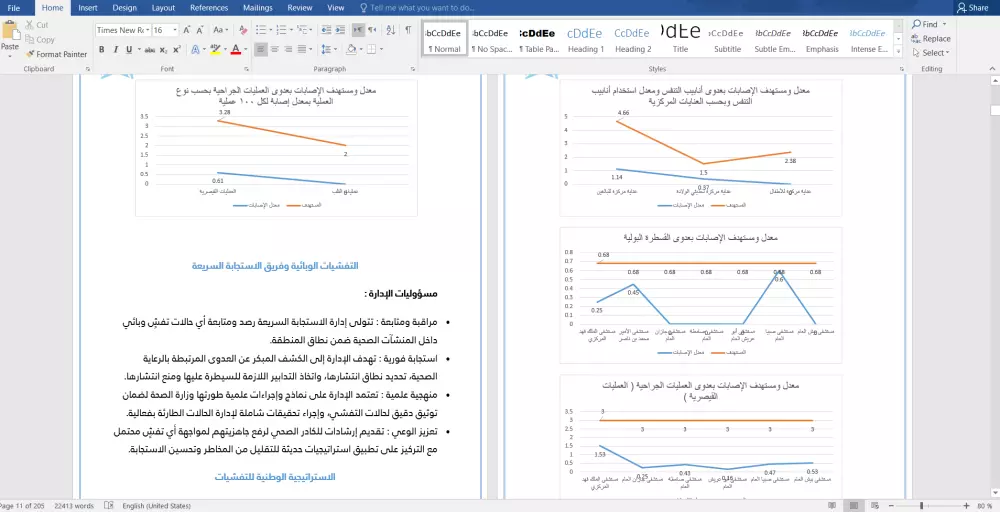
Task: Apply the Subtitle style
Action: point(727,38)
